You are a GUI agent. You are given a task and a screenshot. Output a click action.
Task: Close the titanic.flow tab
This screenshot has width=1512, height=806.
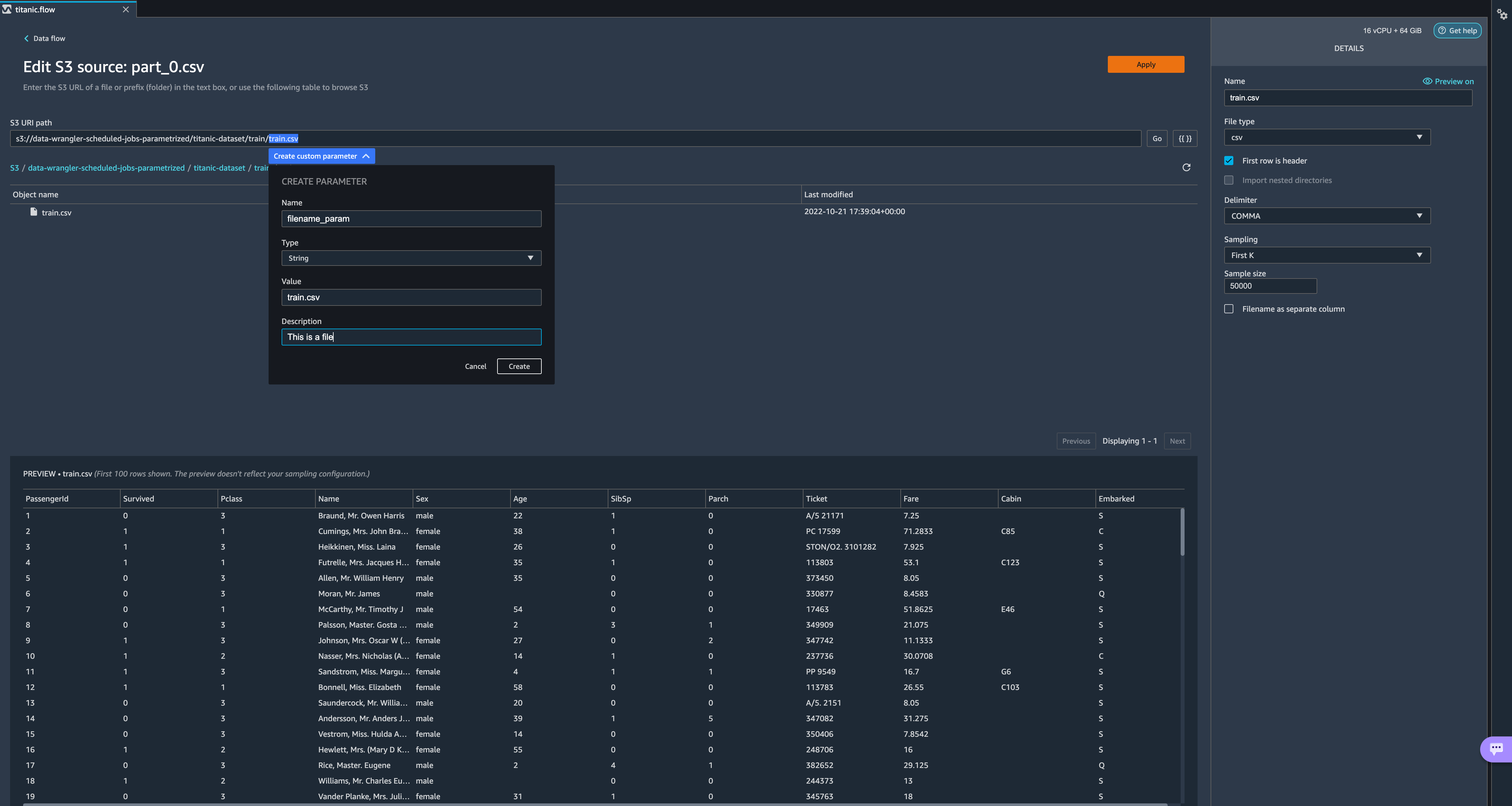coord(126,9)
